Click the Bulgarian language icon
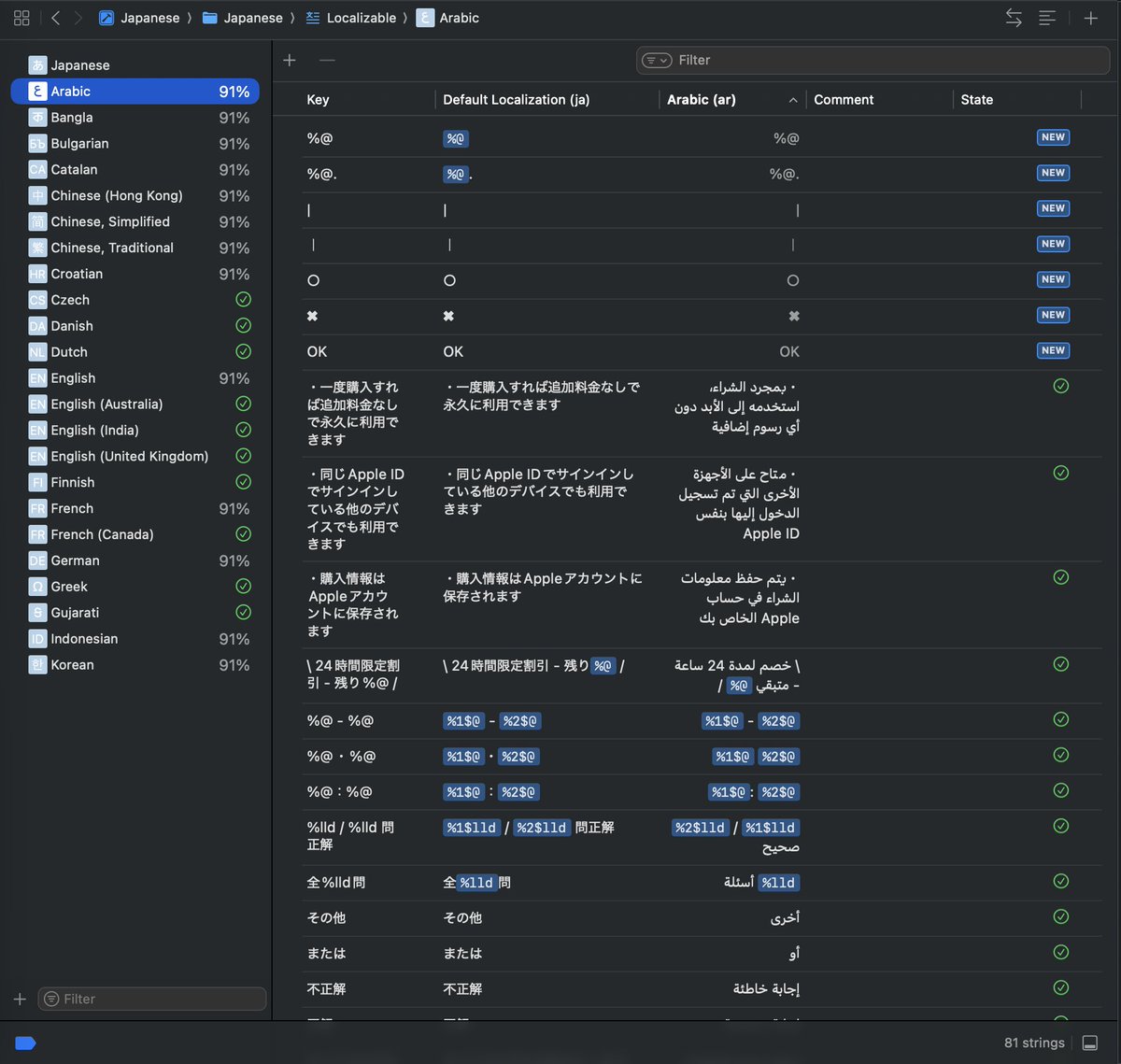The height and width of the screenshot is (1064, 1121). point(37,144)
